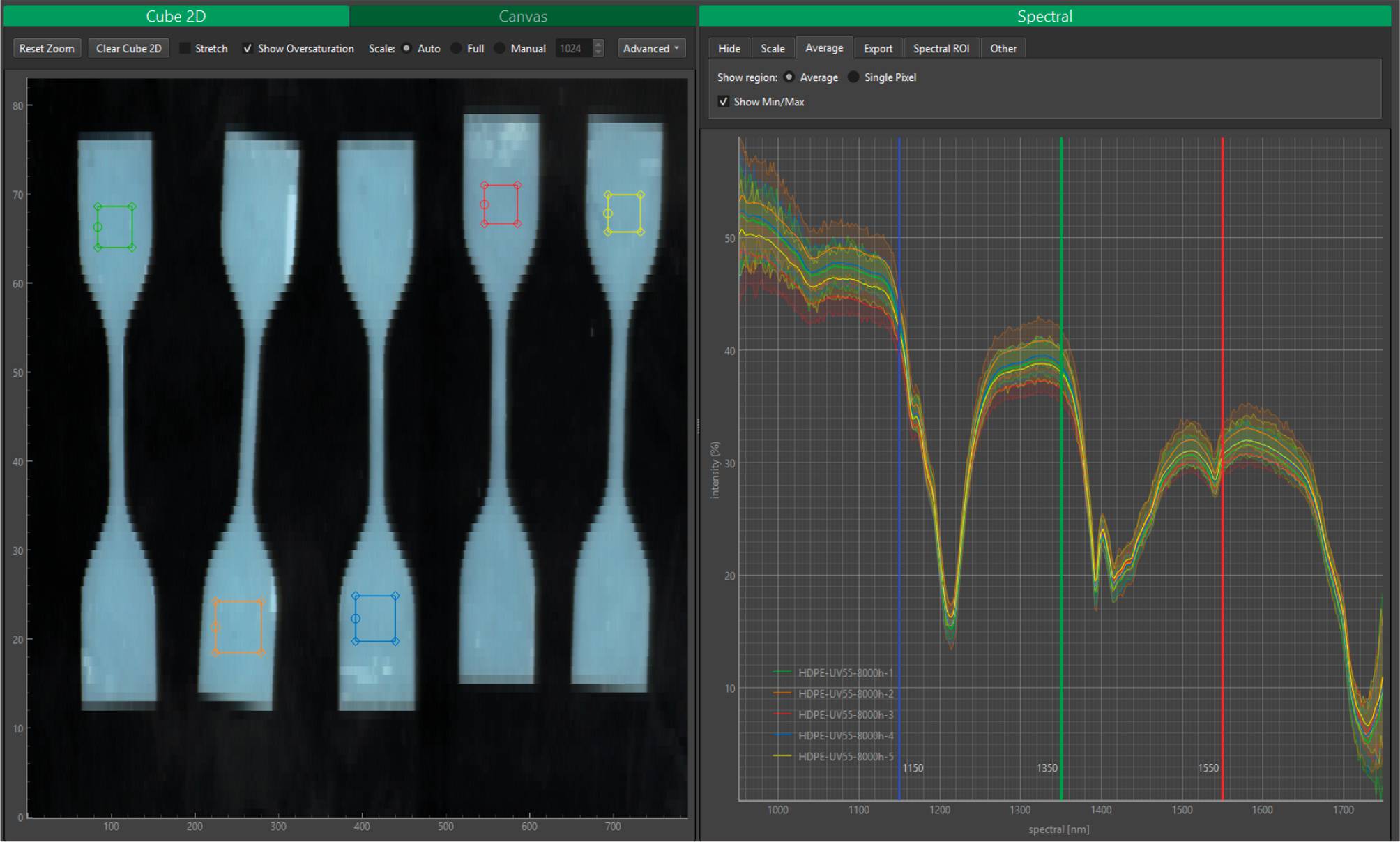Viewport: 1400px width, 842px height.
Task: Open the Advanced dropdown menu
Action: tap(650, 48)
